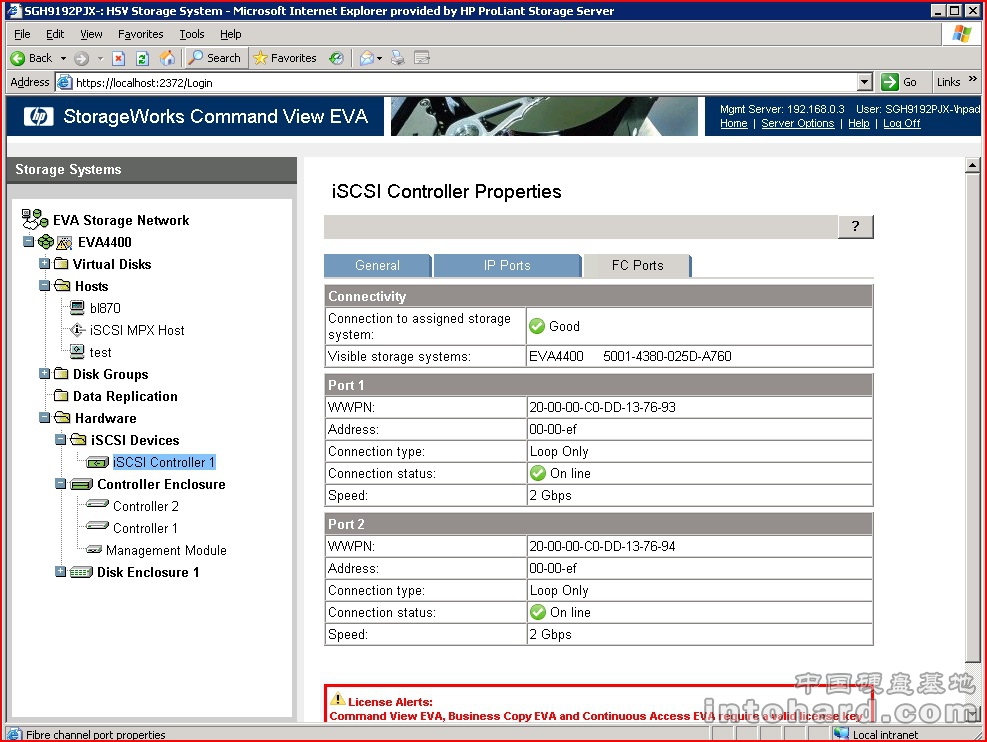The image size is (987, 742).
Task: Collapse the Hardware folder
Action: coord(44,418)
